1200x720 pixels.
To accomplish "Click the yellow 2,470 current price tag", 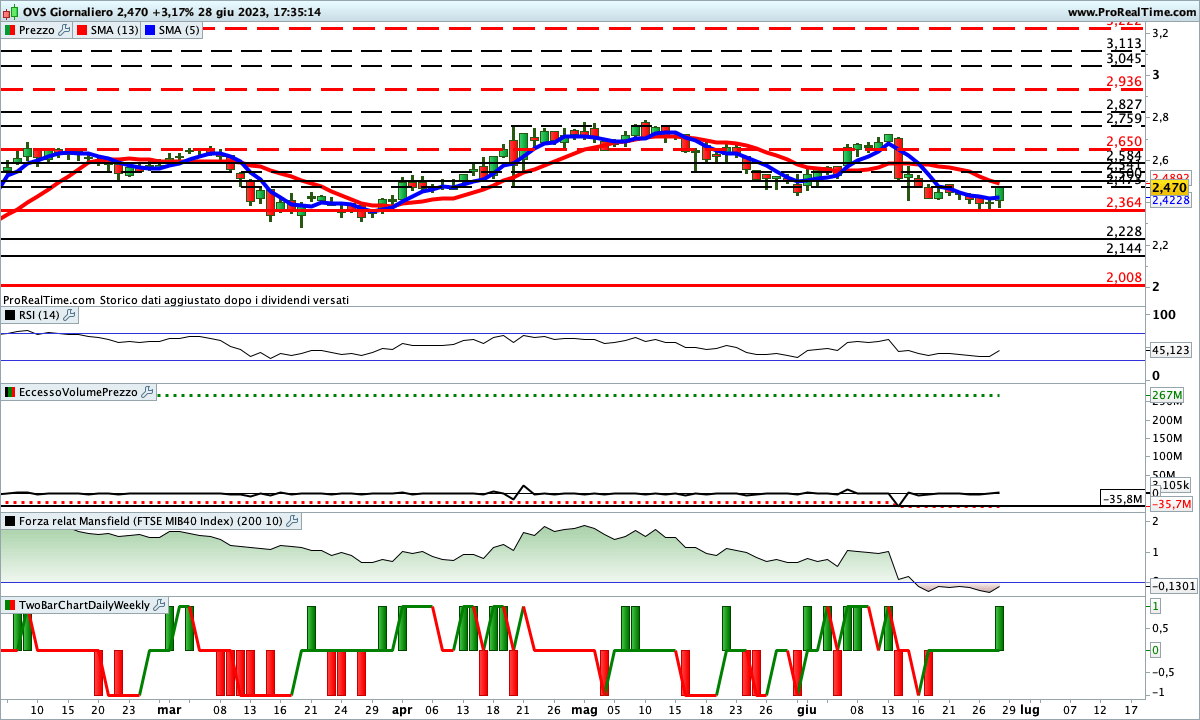I will pyautogui.click(x=1168, y=187).
